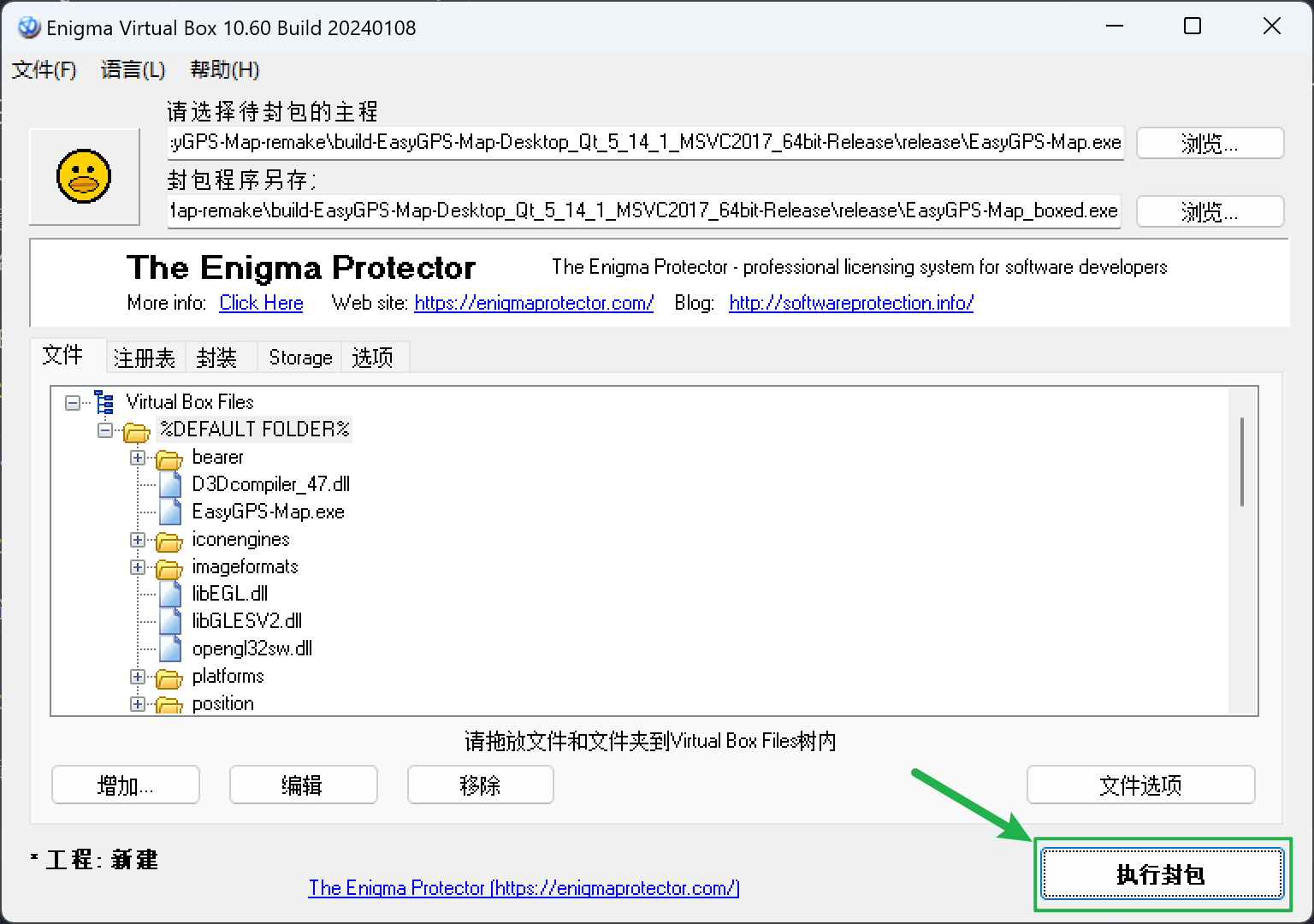Click The Enigma Protector banner heading
The width and height of the screenshot is (1314, 924).
coord(301,268)
